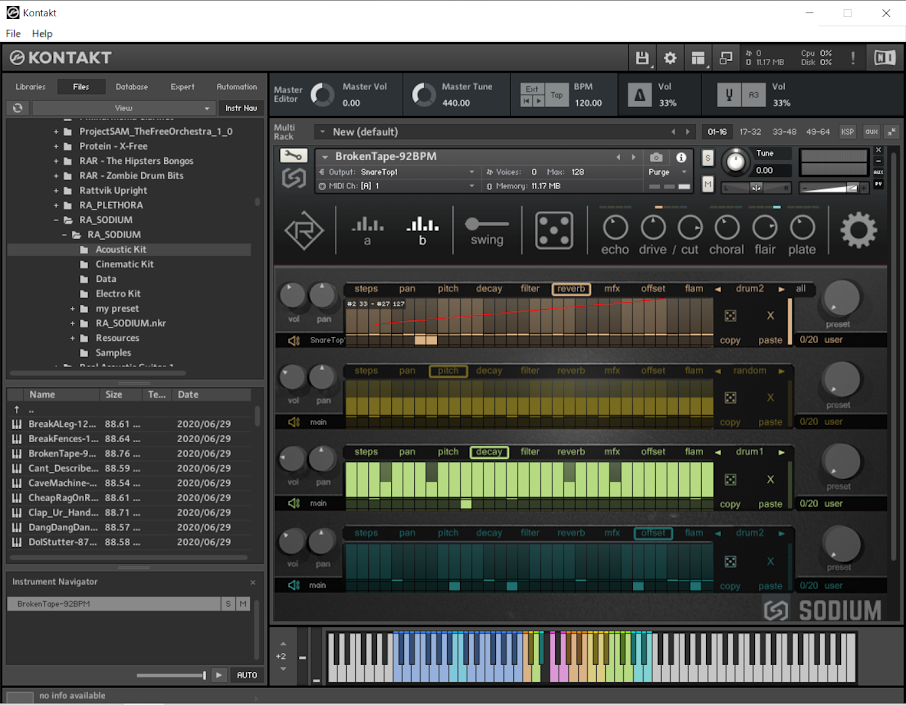Toggle minimized view icon in header
Screen dimensions: 906x705
point(726,58)
